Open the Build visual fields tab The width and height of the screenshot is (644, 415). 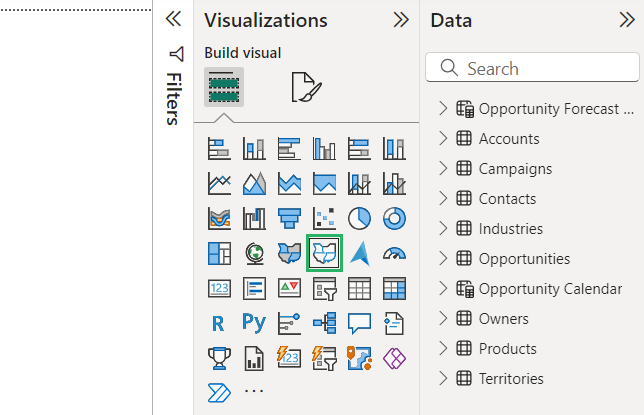coord(224,88)
